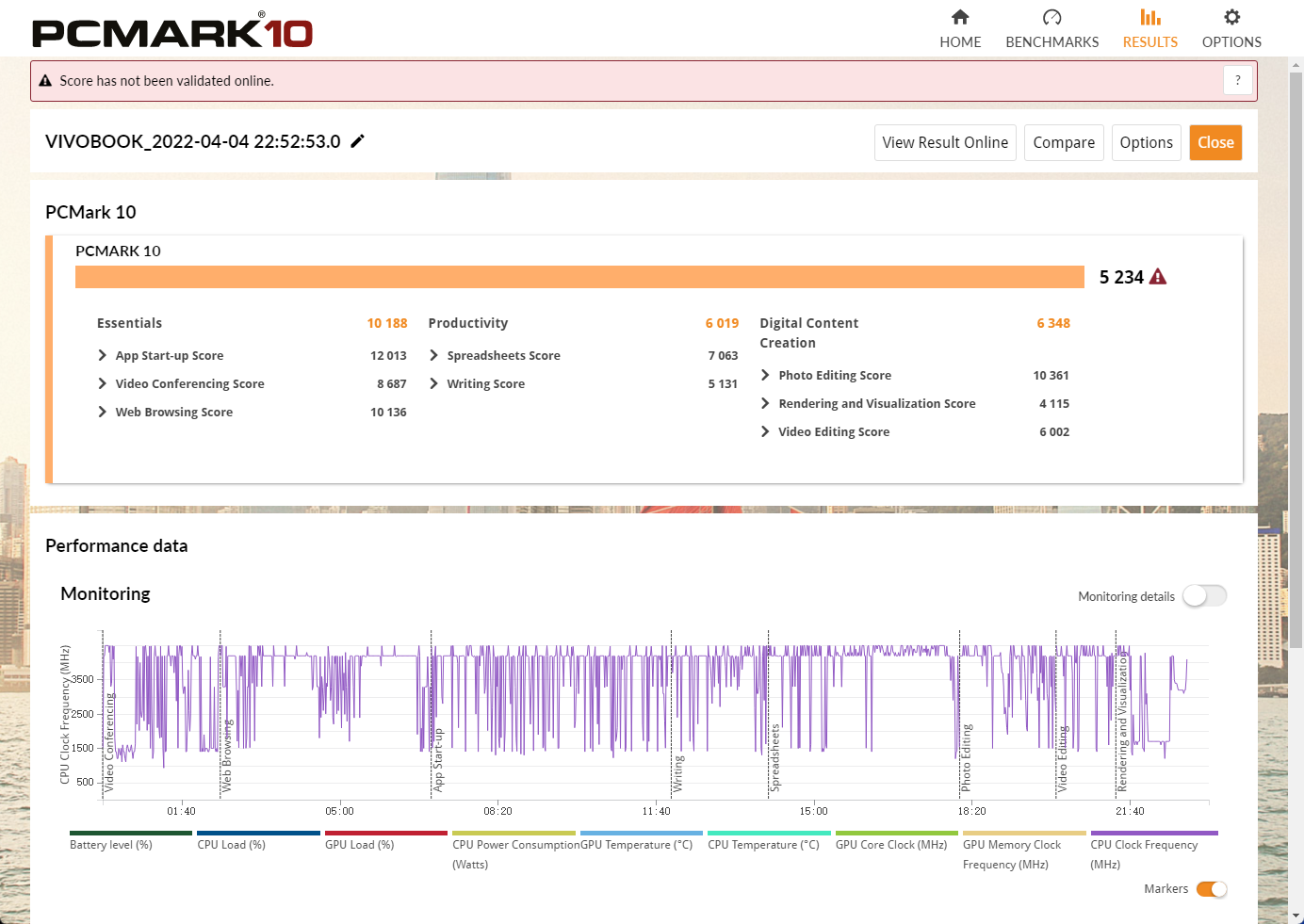Click the Results bar chart icon
This screenshot has height=924, width=1304.
tap(1149, 17)
